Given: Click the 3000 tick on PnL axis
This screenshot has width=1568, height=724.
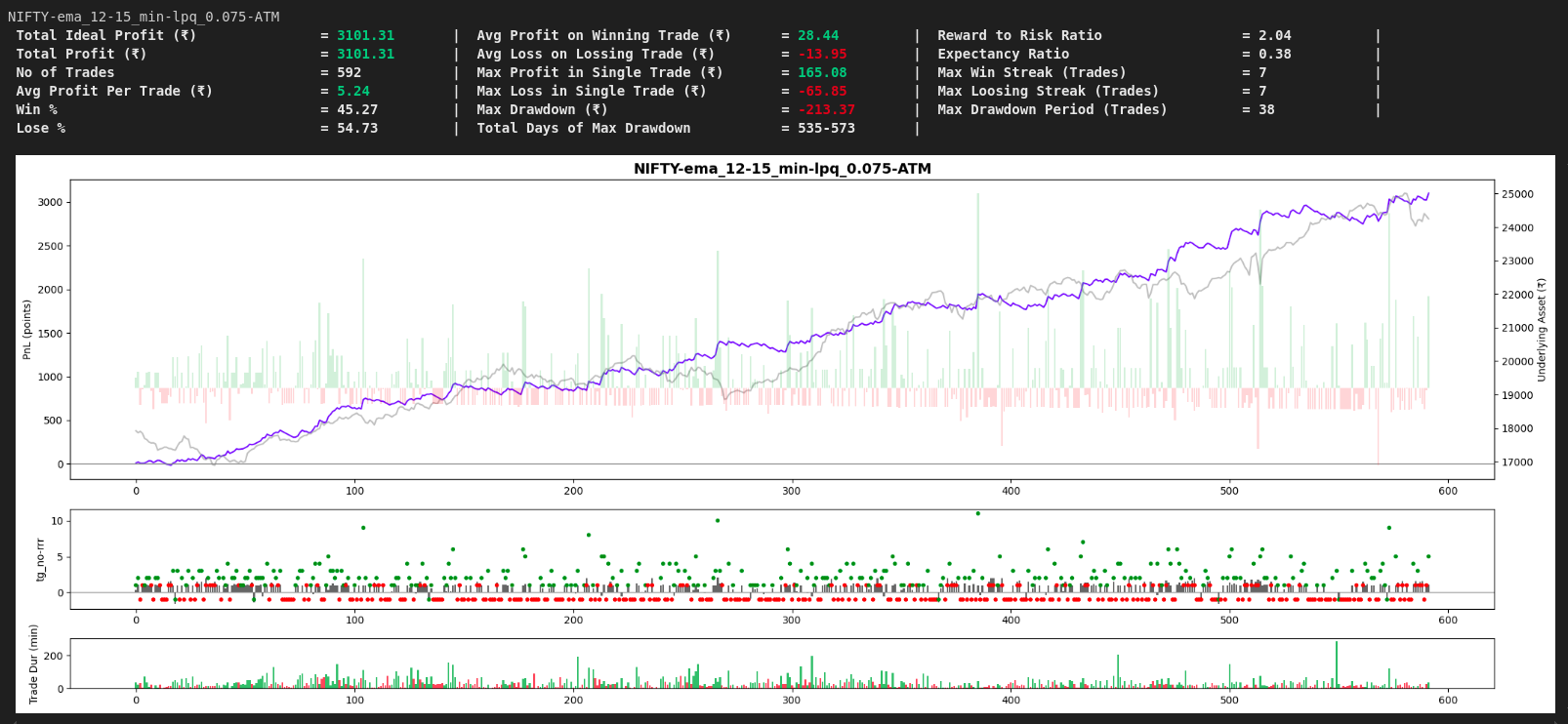Looking at the screenshot, I should click(x=50, y=202).
